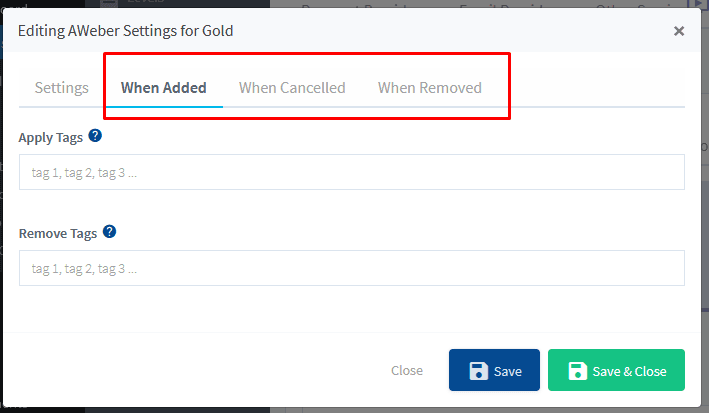The image size is (709, 413).
Task: Click the green Save & Close button
Action: tap(616, 371)
